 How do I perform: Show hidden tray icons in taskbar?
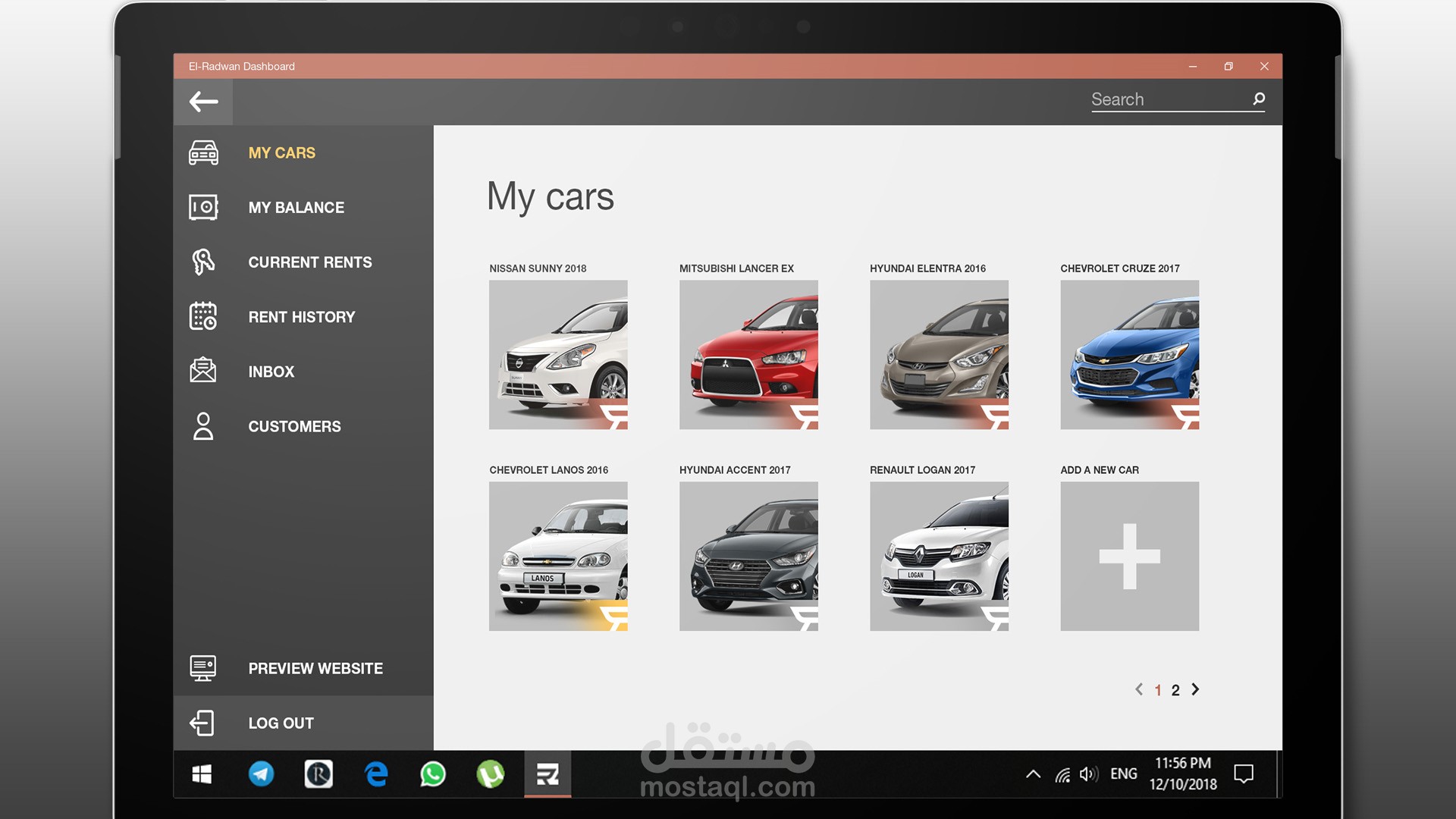coord(1033,774)
